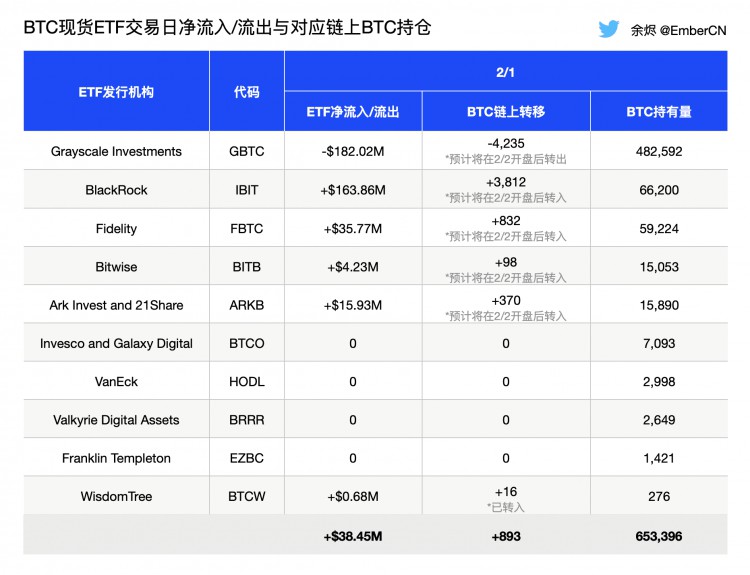Select the Ark Invest and 21Share name
This screenshot has width=750, height=575.
[116, 305]
